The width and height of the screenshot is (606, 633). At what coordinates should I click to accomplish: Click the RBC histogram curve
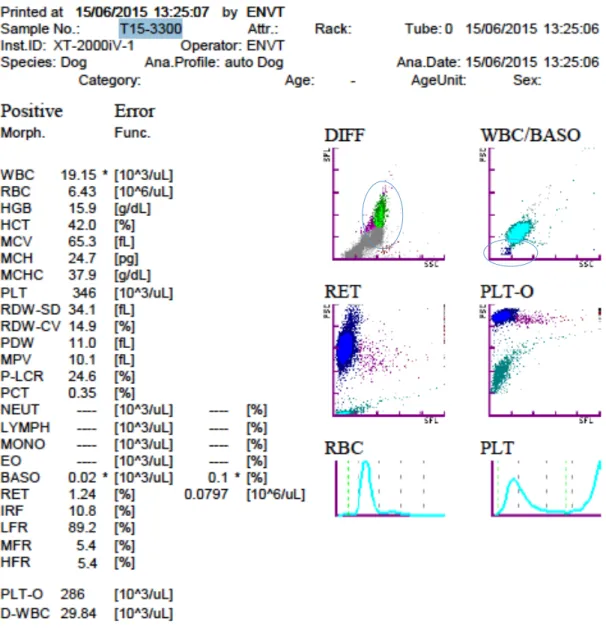tap(390, 488)
